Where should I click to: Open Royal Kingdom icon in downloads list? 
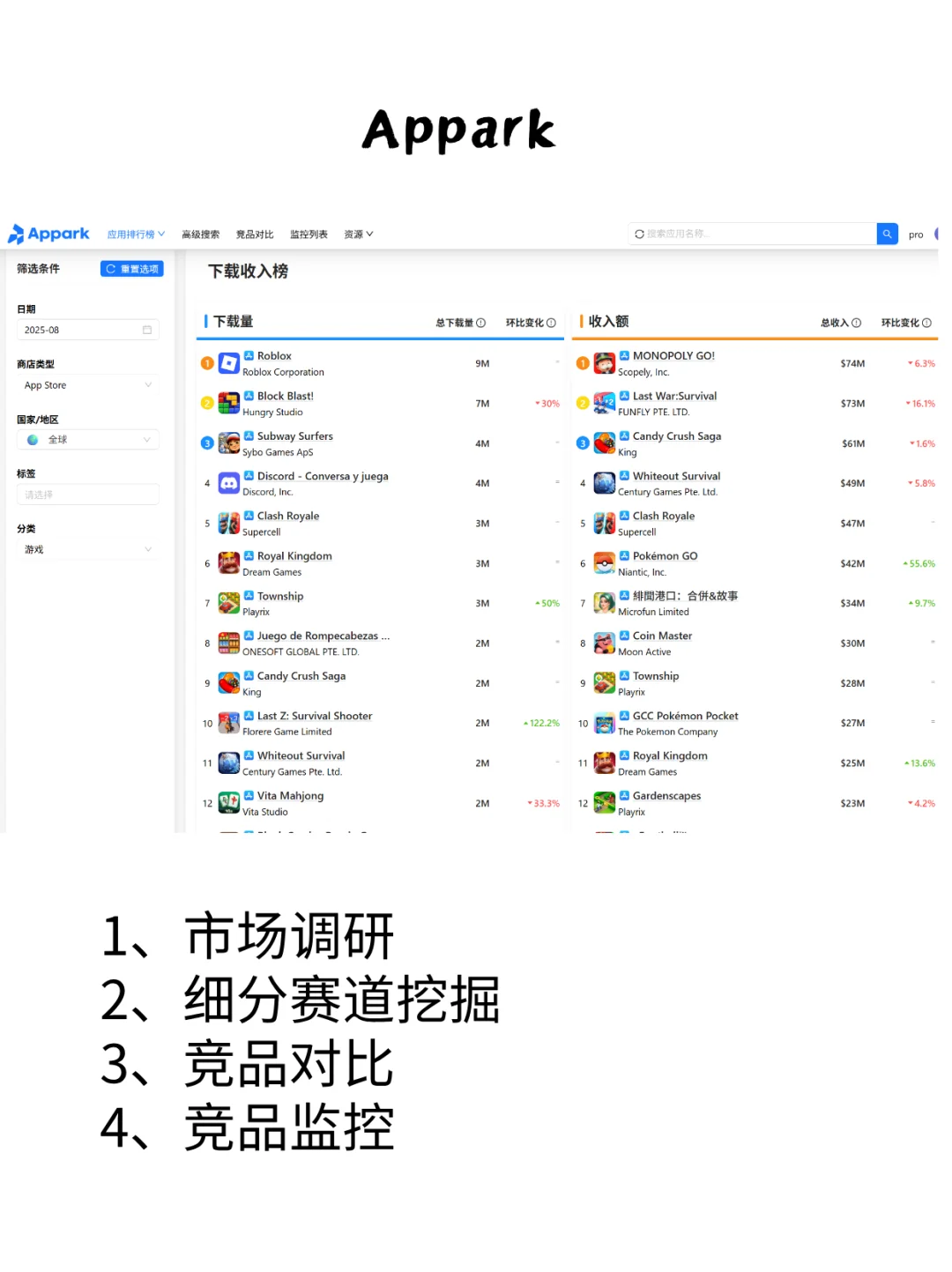click(229, 563)
